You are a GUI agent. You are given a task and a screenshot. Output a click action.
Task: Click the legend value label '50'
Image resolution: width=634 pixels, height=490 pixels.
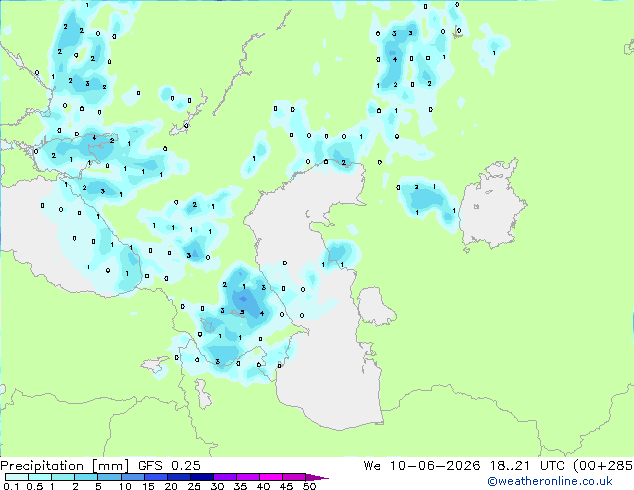pyautogui.click(x=309, y=486)
